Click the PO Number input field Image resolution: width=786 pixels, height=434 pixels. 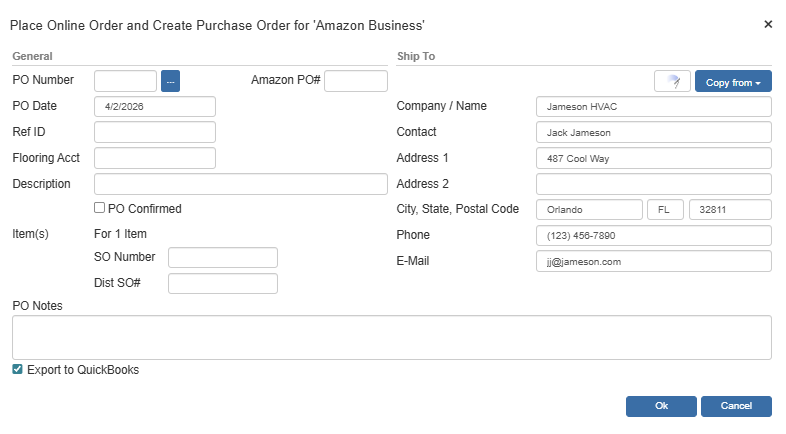125,81
